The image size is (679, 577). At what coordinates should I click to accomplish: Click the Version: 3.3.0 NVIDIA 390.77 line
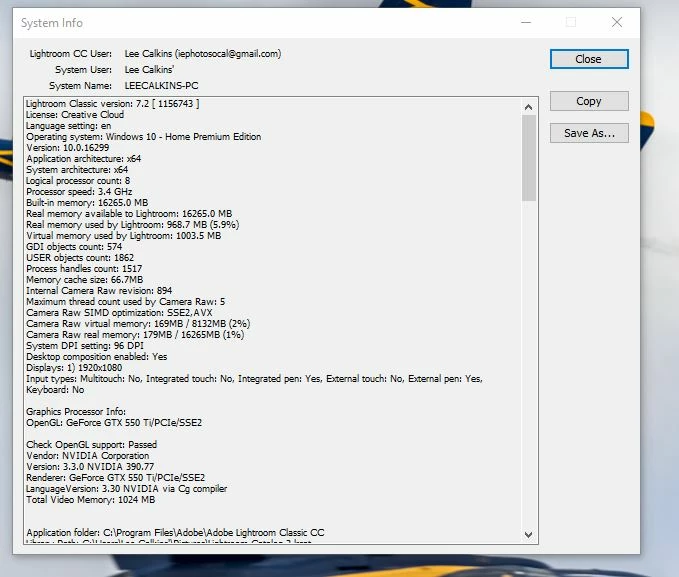(x=90, y=467)
